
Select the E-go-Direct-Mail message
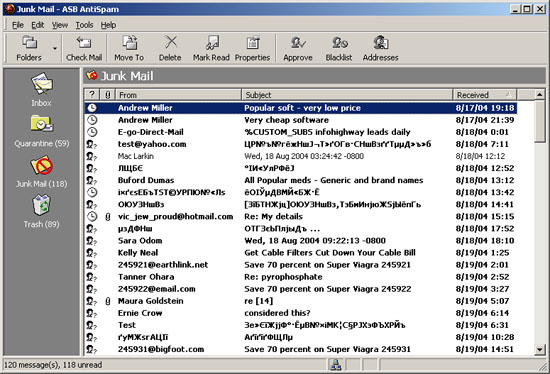point(301,132)
